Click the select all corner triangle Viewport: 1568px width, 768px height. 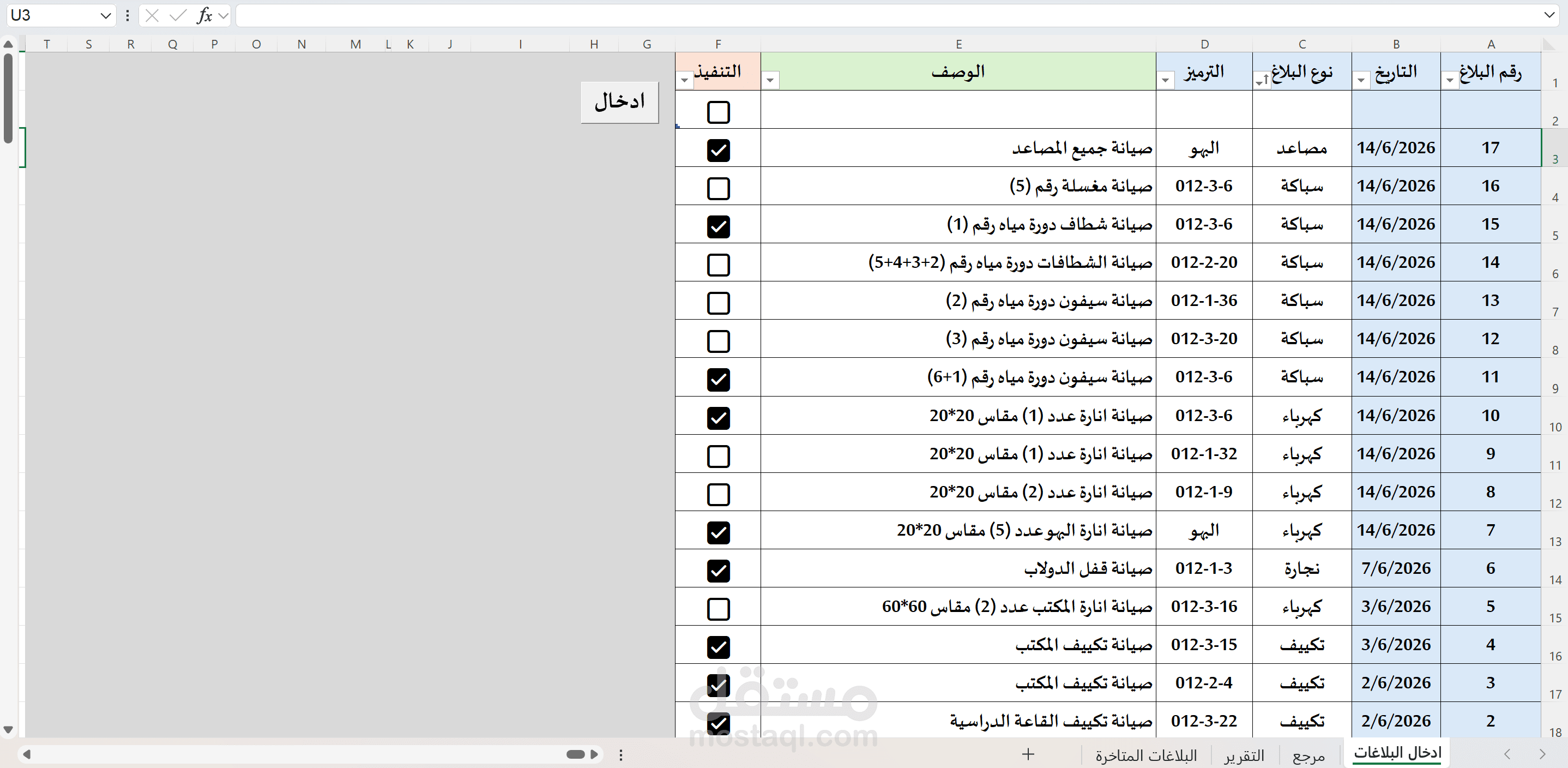point(1550,44)
